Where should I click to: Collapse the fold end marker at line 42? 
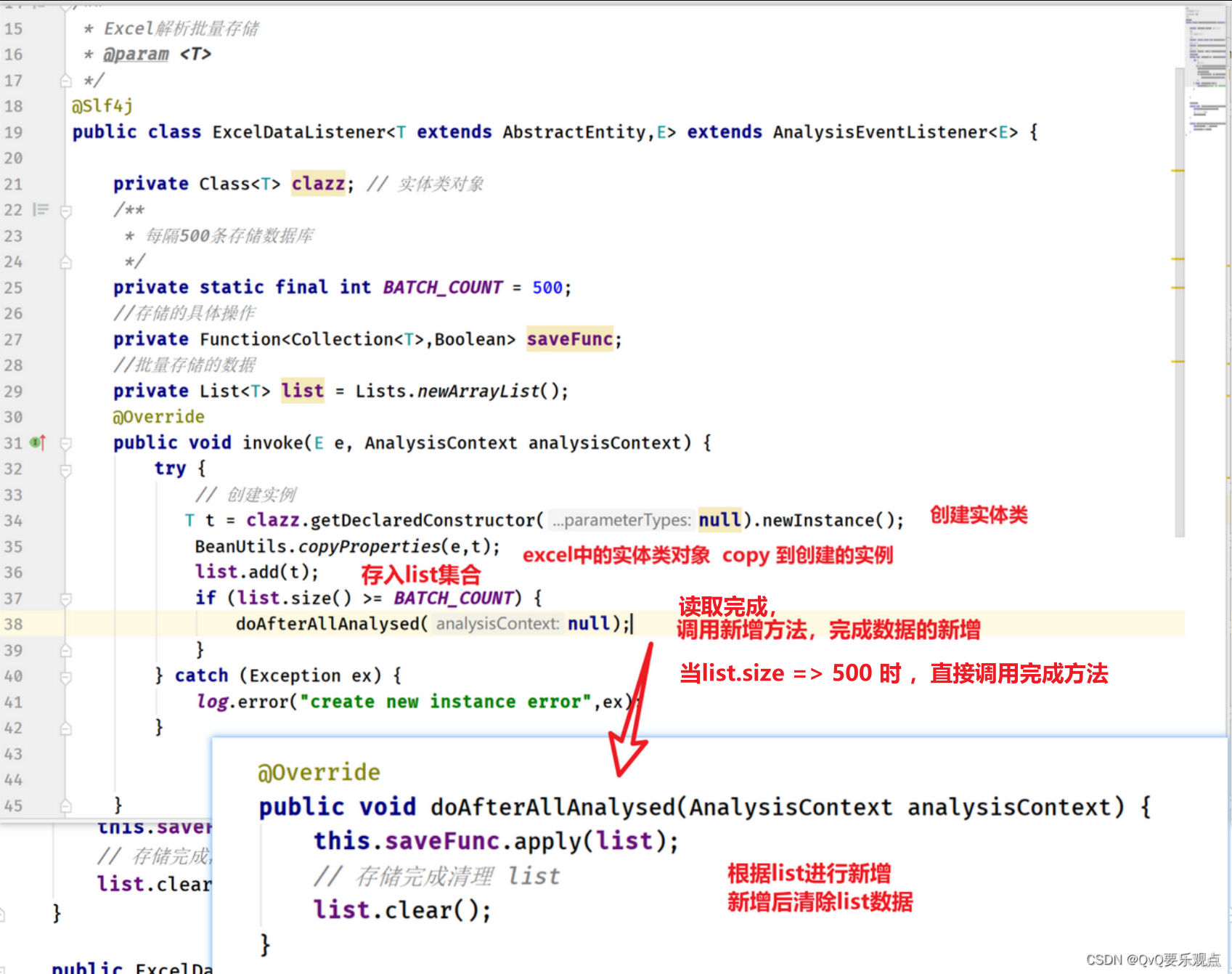click(x=66, y=729)
